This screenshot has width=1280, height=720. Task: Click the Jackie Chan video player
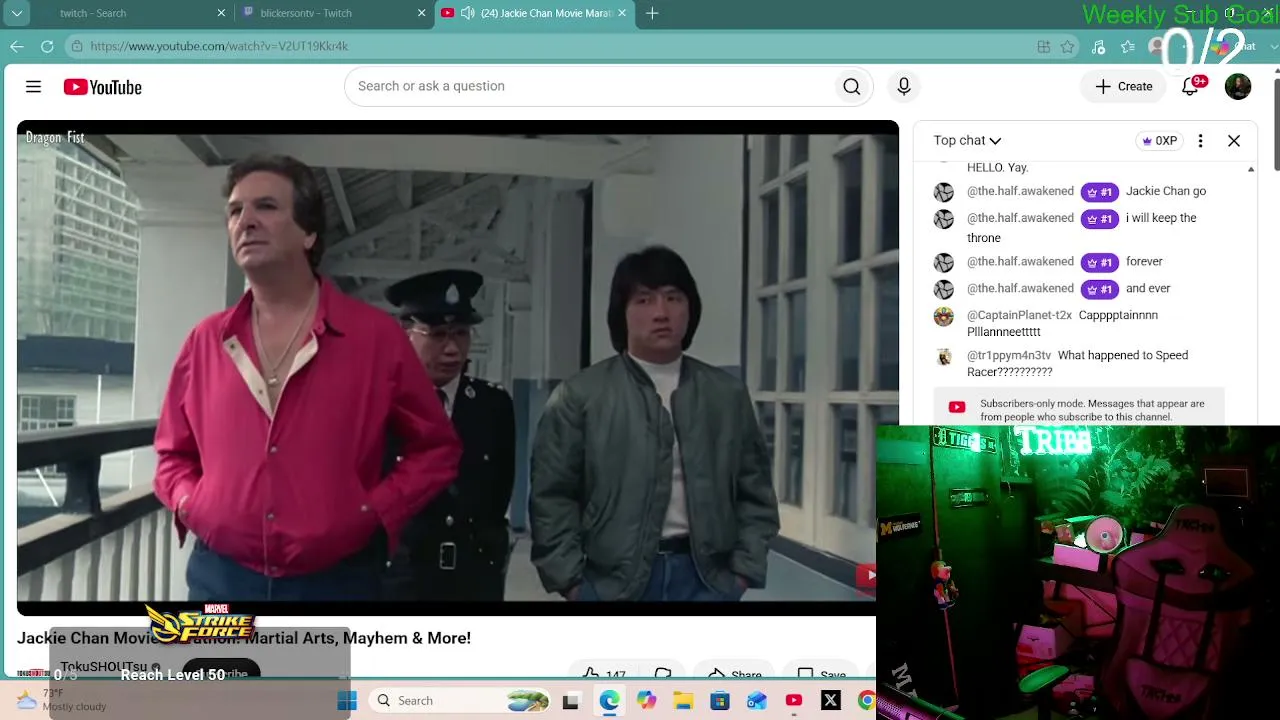click(x=457, y=367)
